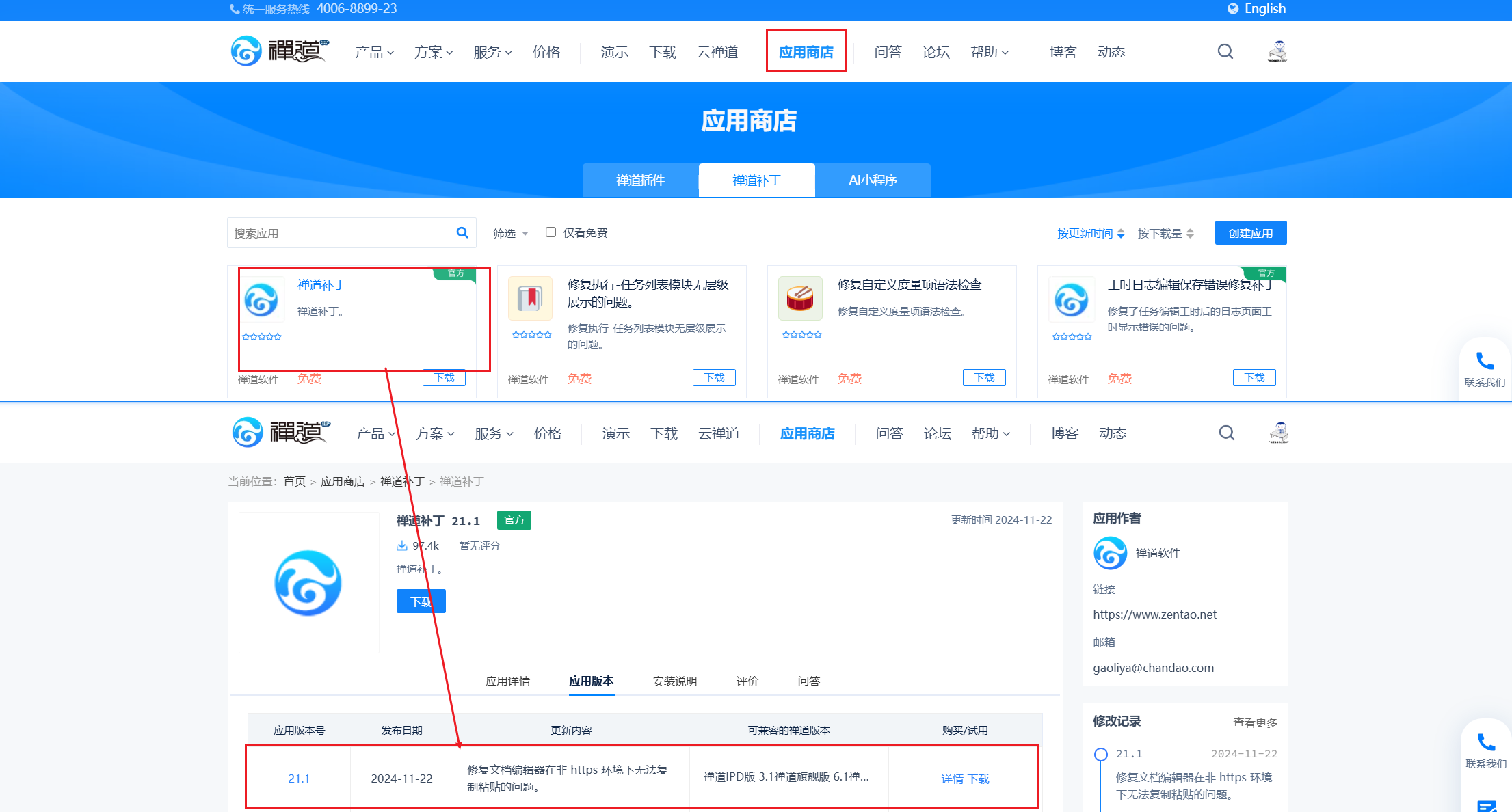Click the ZenTao logo in top header
This screenshot has width=1512, height=812.
[x=280, y=51]
